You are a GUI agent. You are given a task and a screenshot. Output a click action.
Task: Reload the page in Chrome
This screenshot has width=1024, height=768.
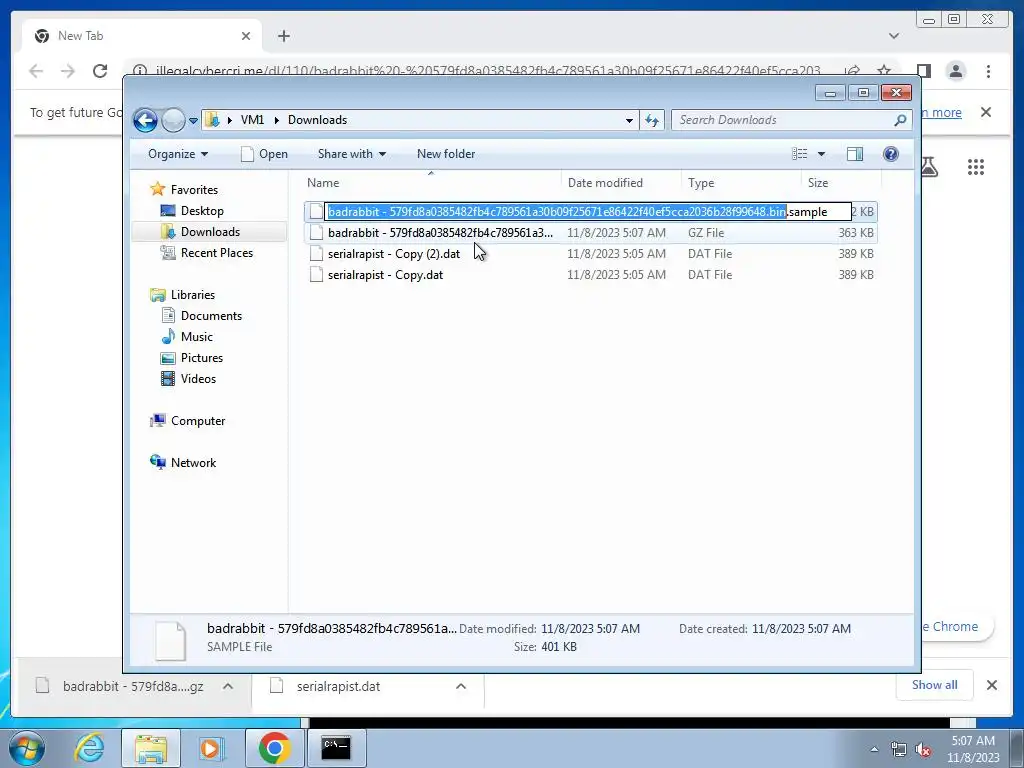click(x=100, y=71)
